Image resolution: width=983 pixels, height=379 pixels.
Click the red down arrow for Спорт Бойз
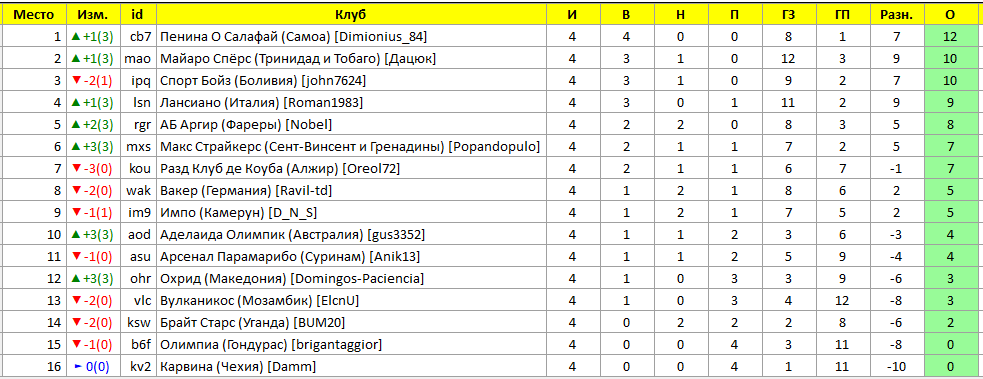(76, 81)
